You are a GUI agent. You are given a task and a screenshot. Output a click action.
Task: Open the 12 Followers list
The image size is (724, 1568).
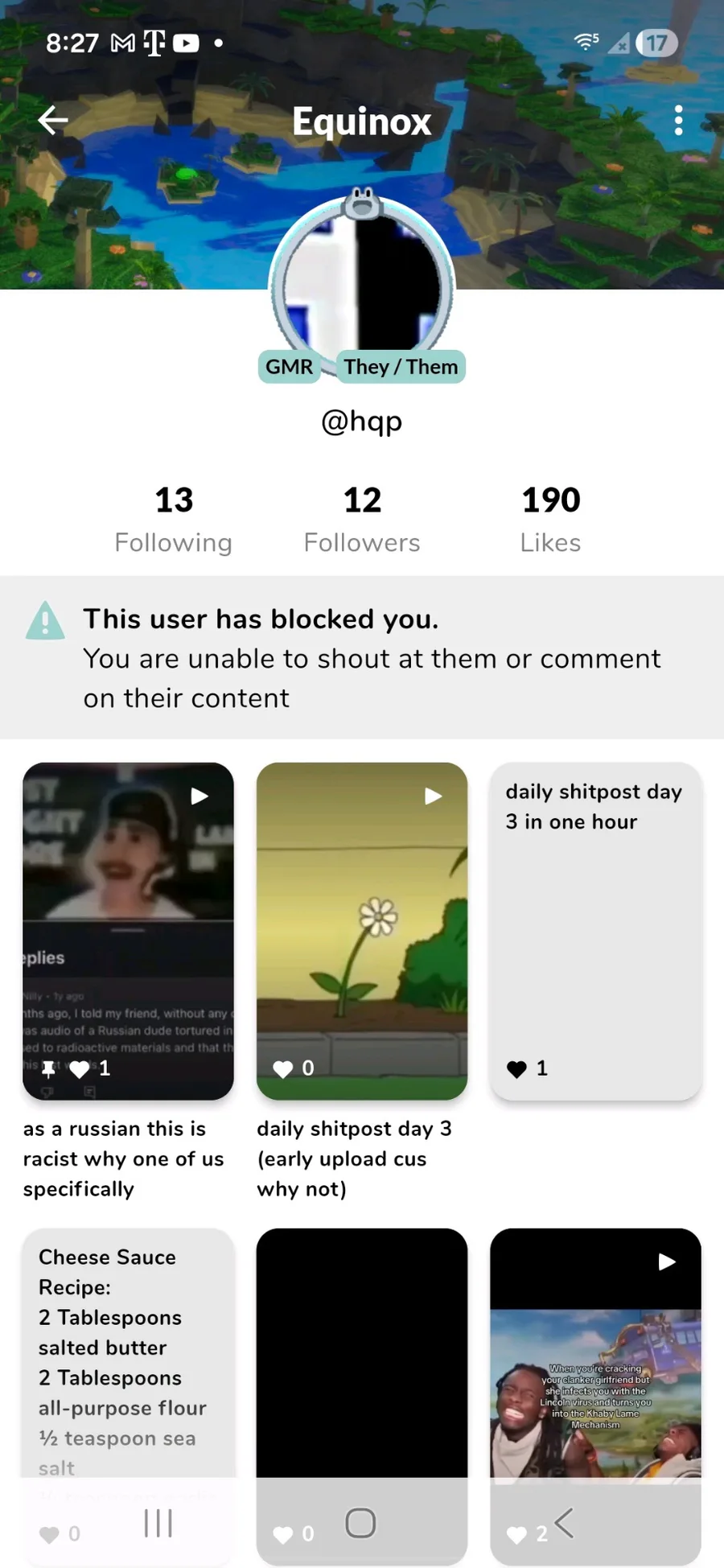362,520
